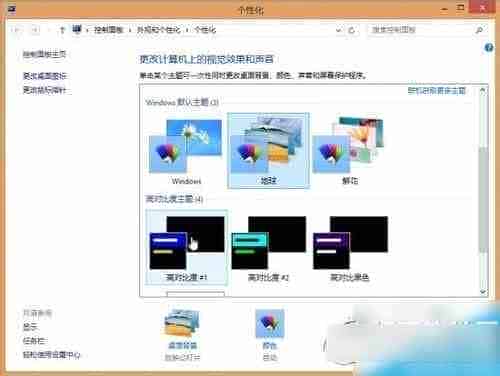Open the 任务栏 link
500x376 pixels.
point(34,341)
